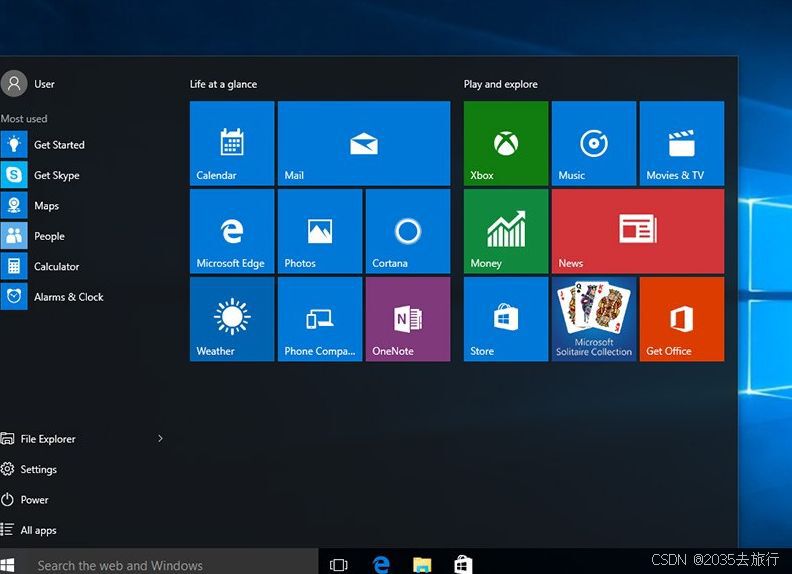Launch the OneNote tile
Viewport: 792px width, 574px height.
click(x=408, y=319)
